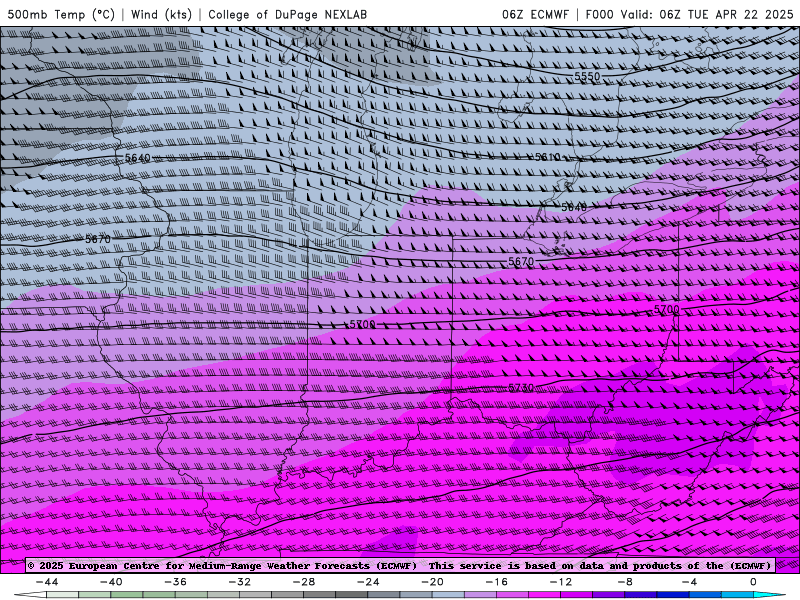Screen dimensions: 800x600
Task: Click the -4 value on the color scale
Action: click(x=689, y=582)
